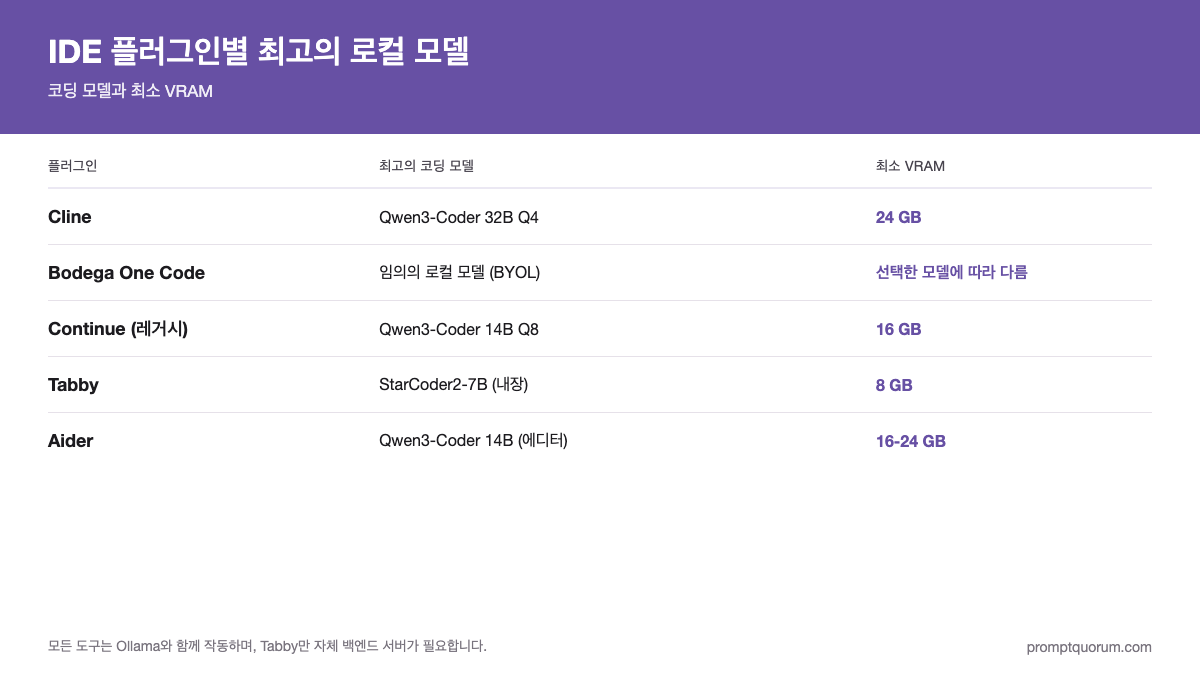The image size is (1200, 675).
Task: Click the '선택한 모델에 따라 다름' value
Action: pos(952,273)
